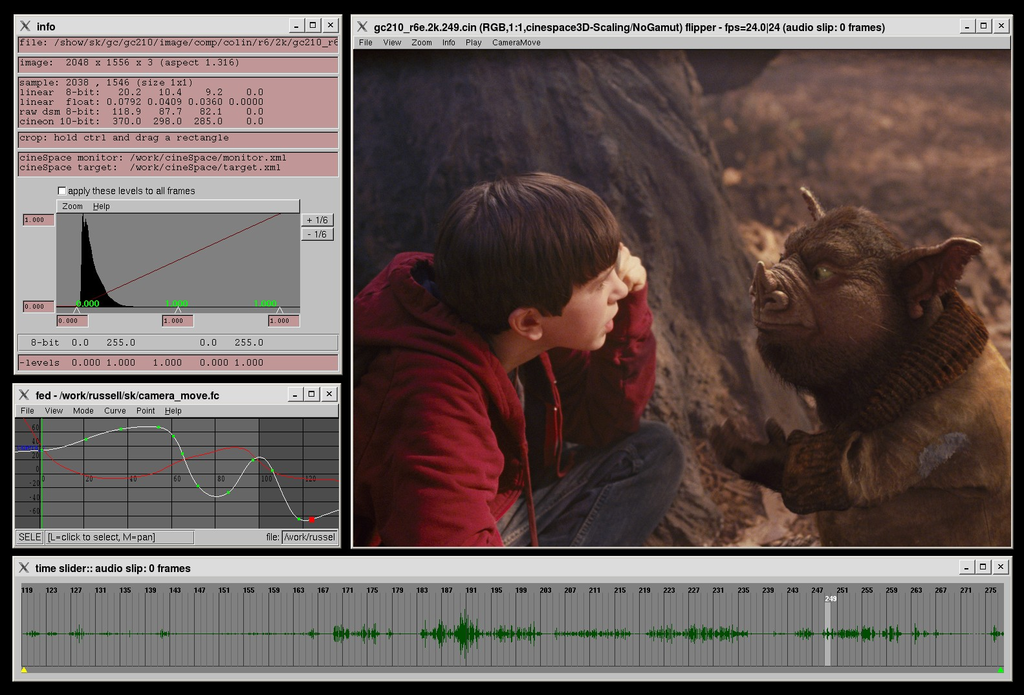
Task: Click the X icon of the flipper window
Action: tap(362, 27)
